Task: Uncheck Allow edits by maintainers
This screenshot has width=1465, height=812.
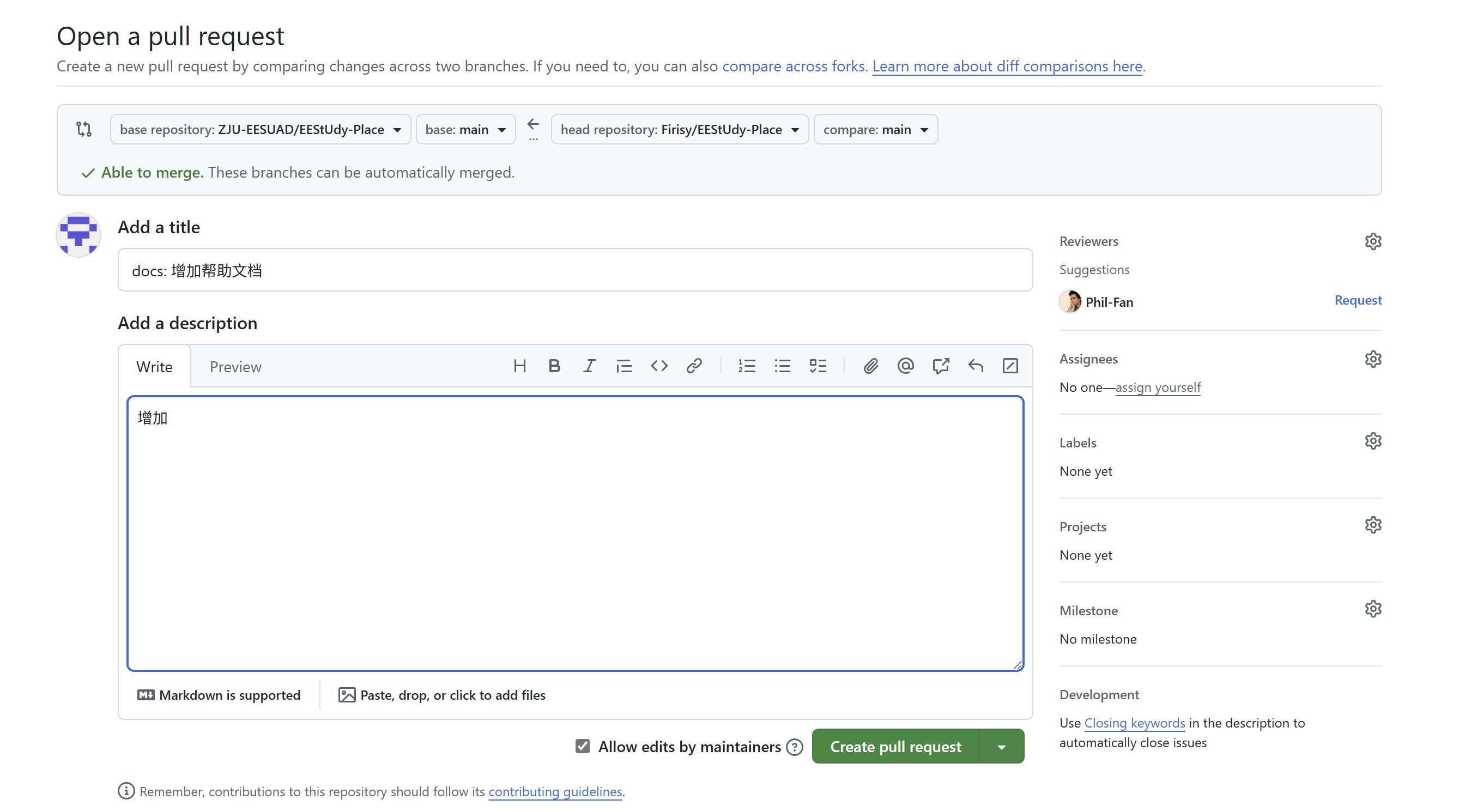Action: [583, 746]
